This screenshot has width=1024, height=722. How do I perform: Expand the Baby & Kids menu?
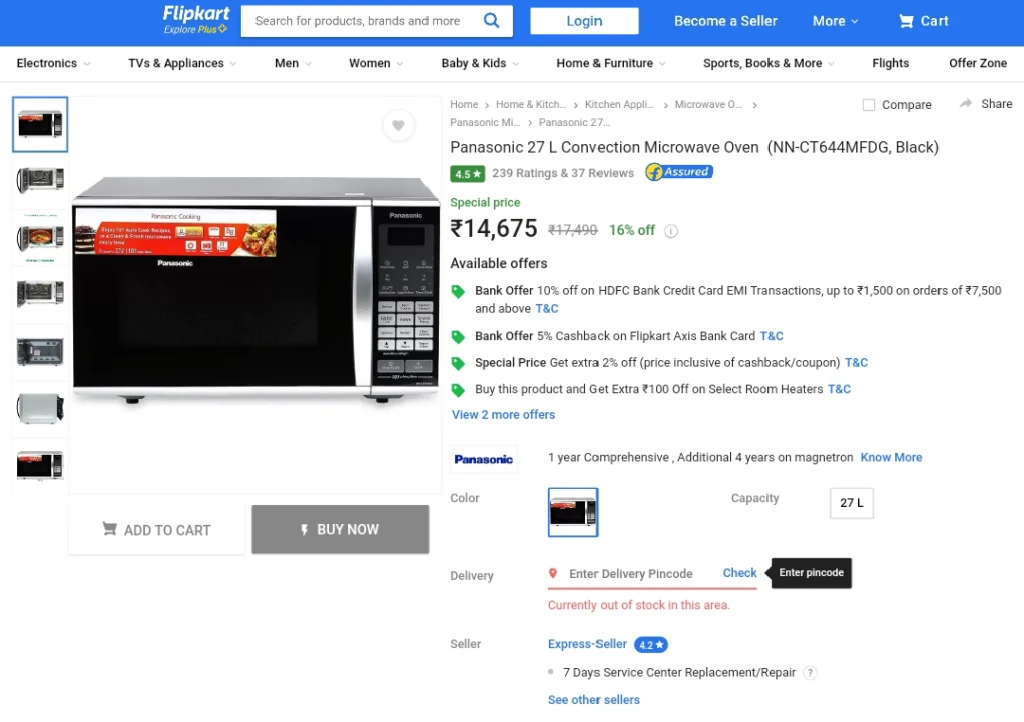point(480,63)
